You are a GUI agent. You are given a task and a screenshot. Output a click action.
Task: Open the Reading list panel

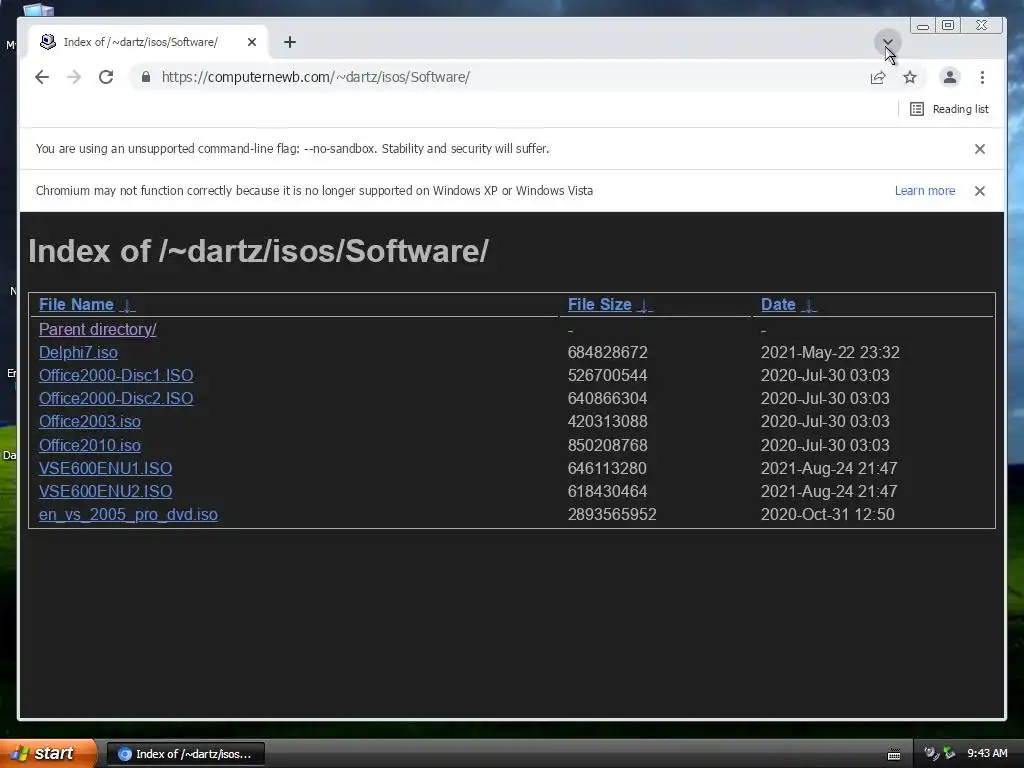(949, 109)
